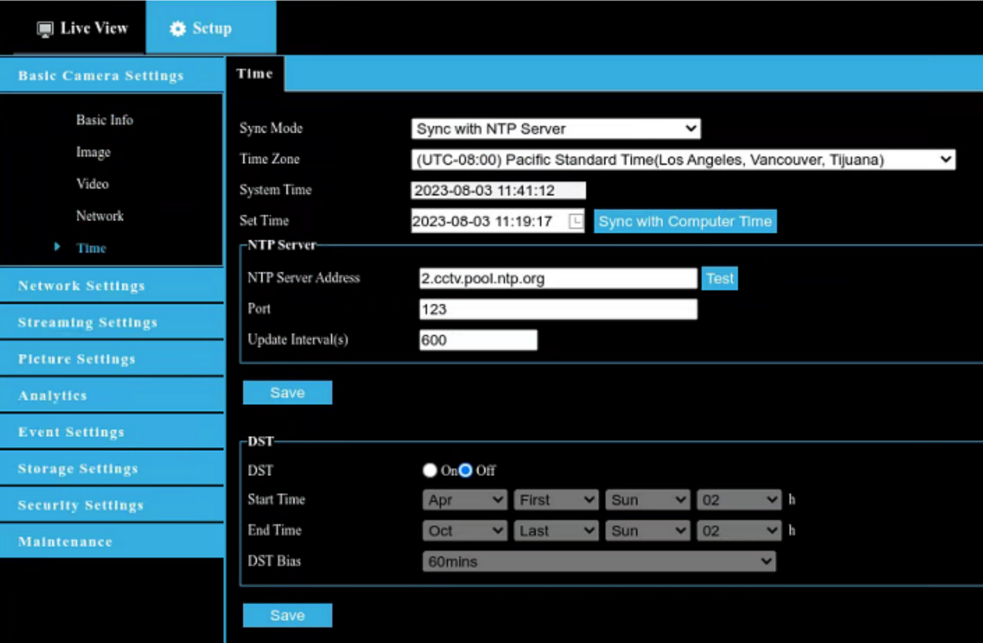Switch to the Time tab

coord(254,73)
